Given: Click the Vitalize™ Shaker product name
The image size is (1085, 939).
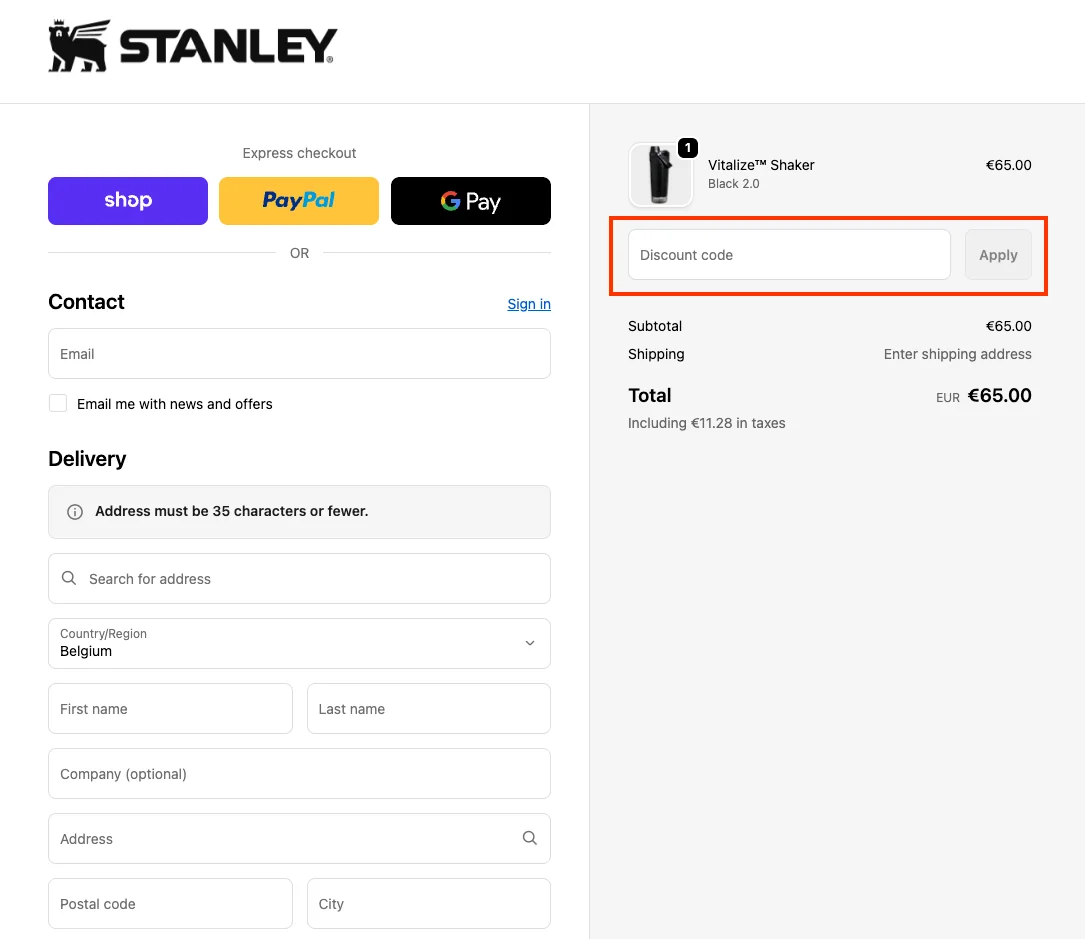Looking at the screenshot, I should pyautogui.click(x=761, y=165).
